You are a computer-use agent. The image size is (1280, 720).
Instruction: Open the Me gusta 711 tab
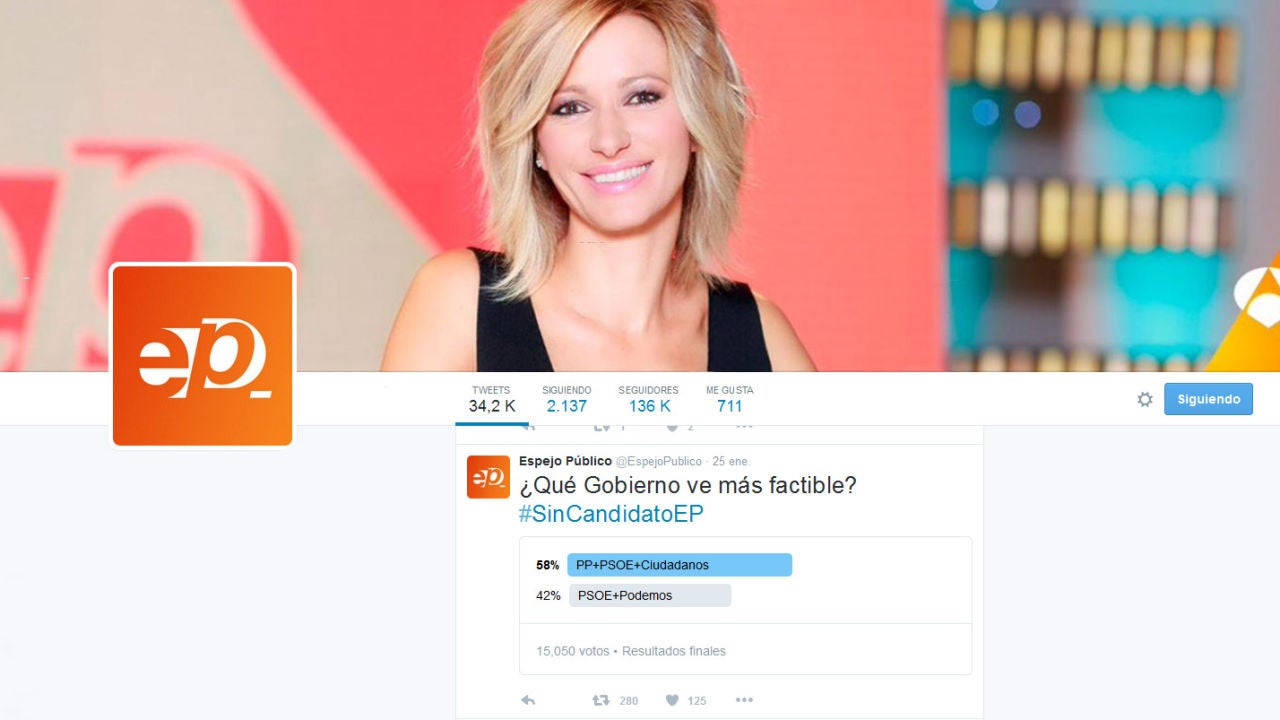pyautogui.click(x=729, y=399)
